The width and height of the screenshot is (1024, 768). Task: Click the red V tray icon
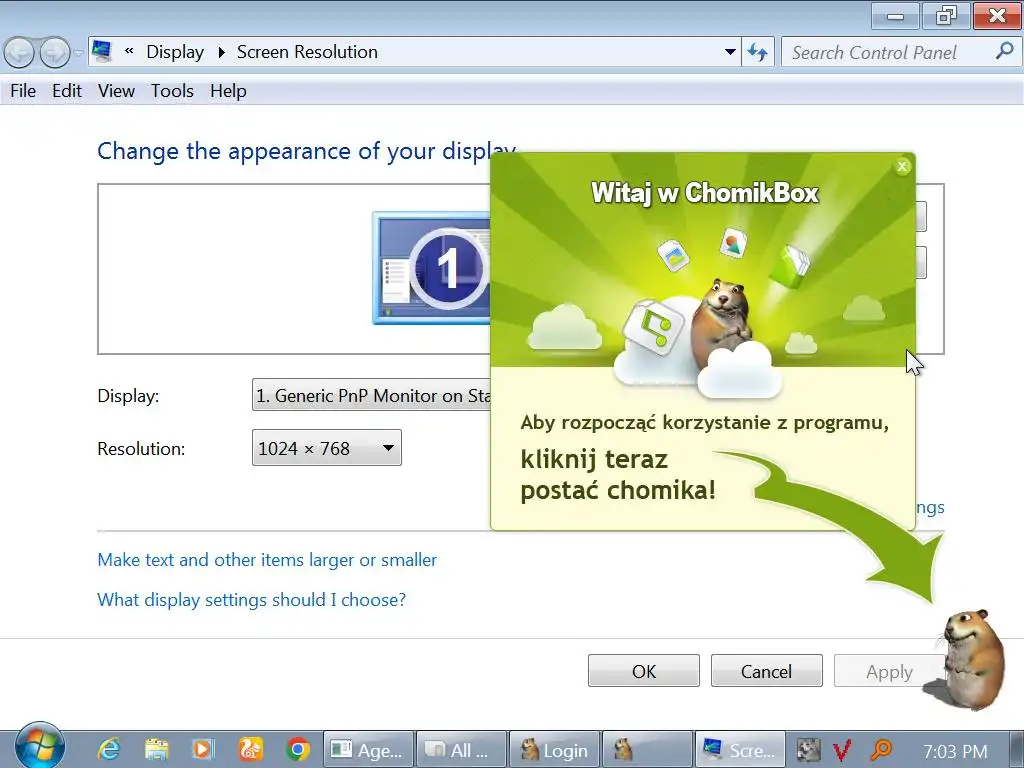(x=843, y=751)
